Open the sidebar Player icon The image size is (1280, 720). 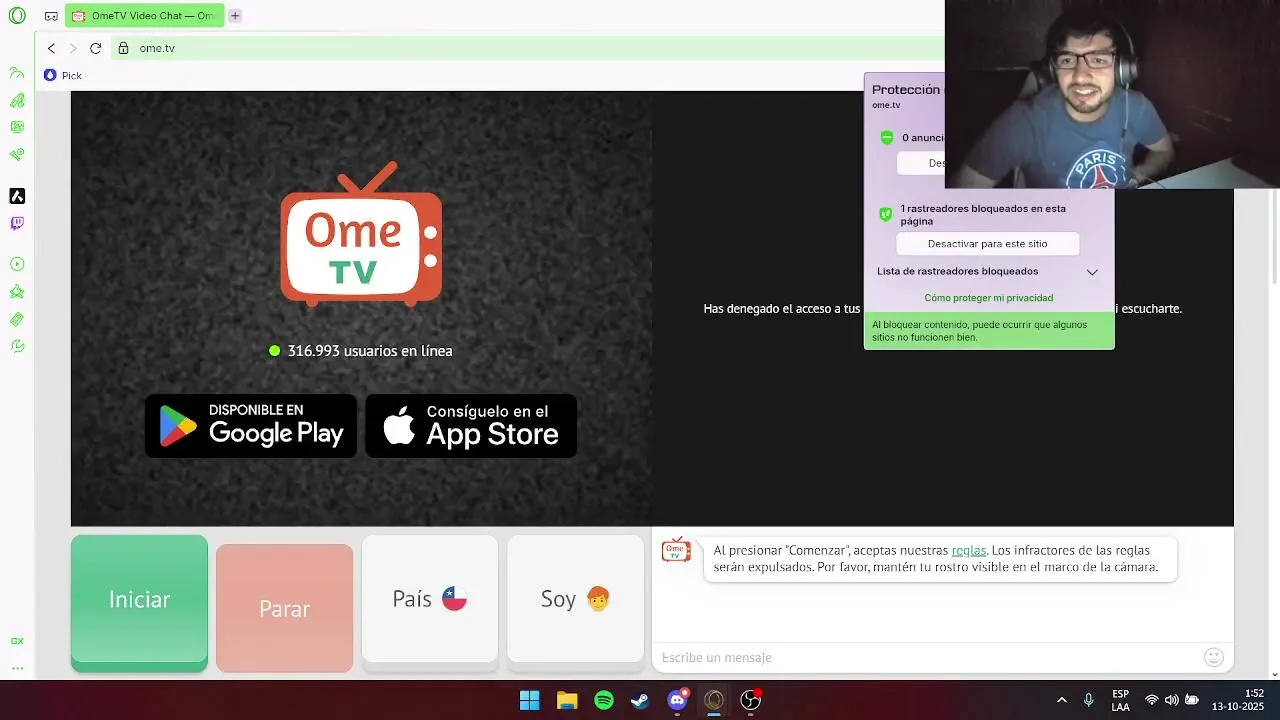pyautogui.click(x=17, y=264)
